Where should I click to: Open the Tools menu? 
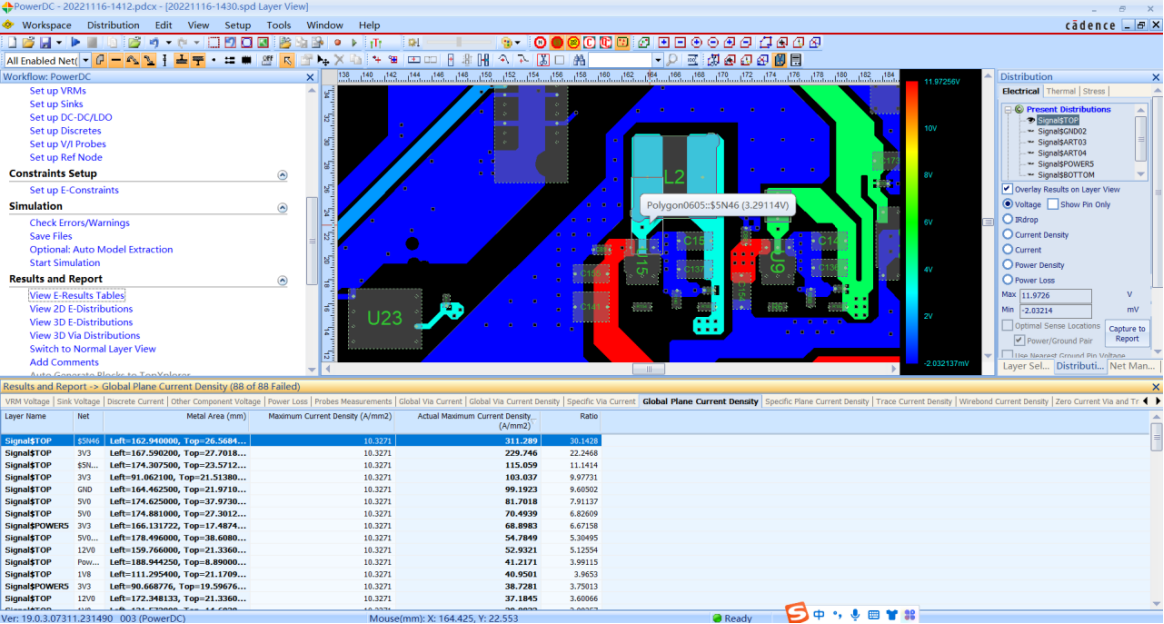coord(278,24)
